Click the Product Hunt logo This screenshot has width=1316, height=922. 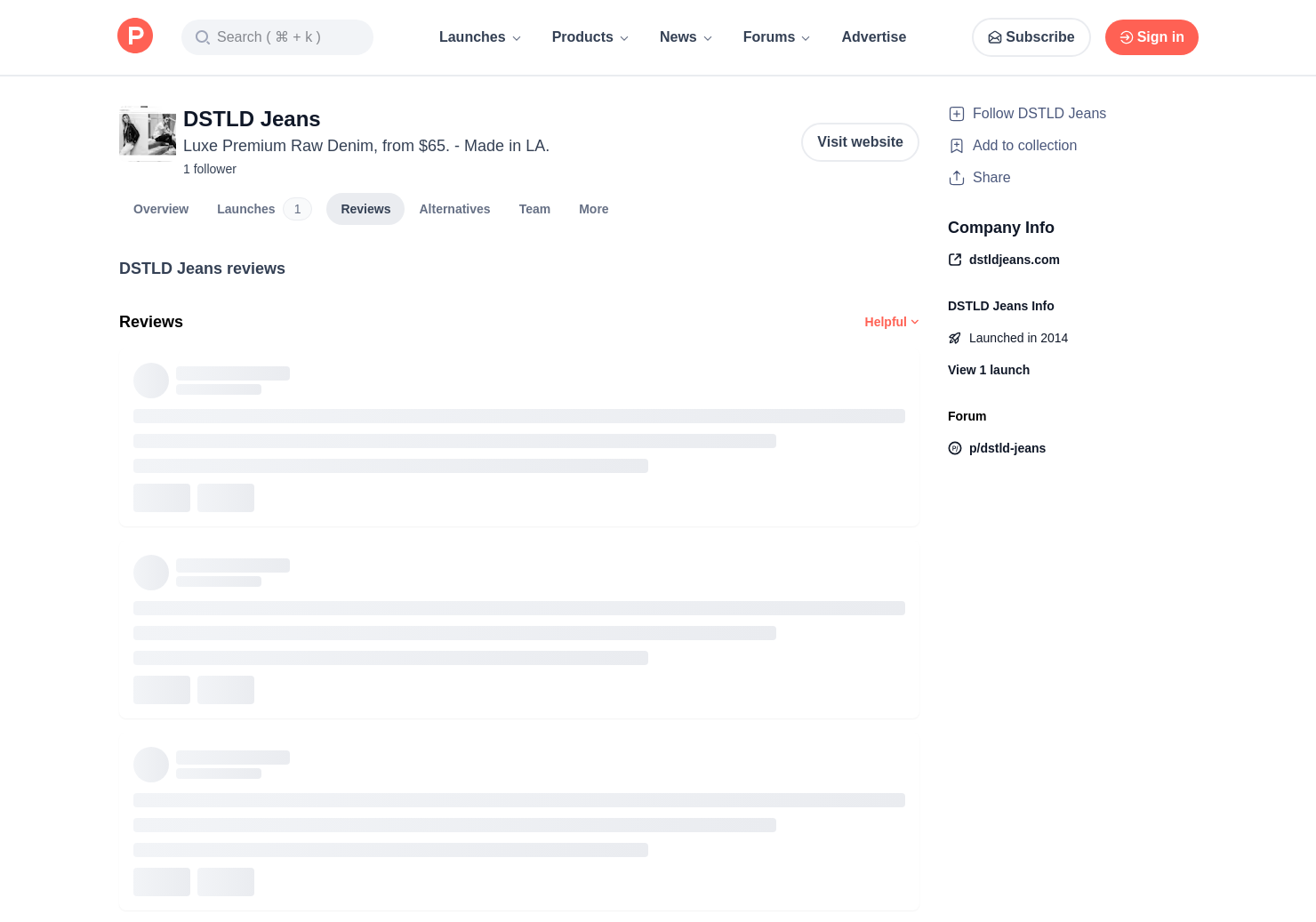pos(135,36)
